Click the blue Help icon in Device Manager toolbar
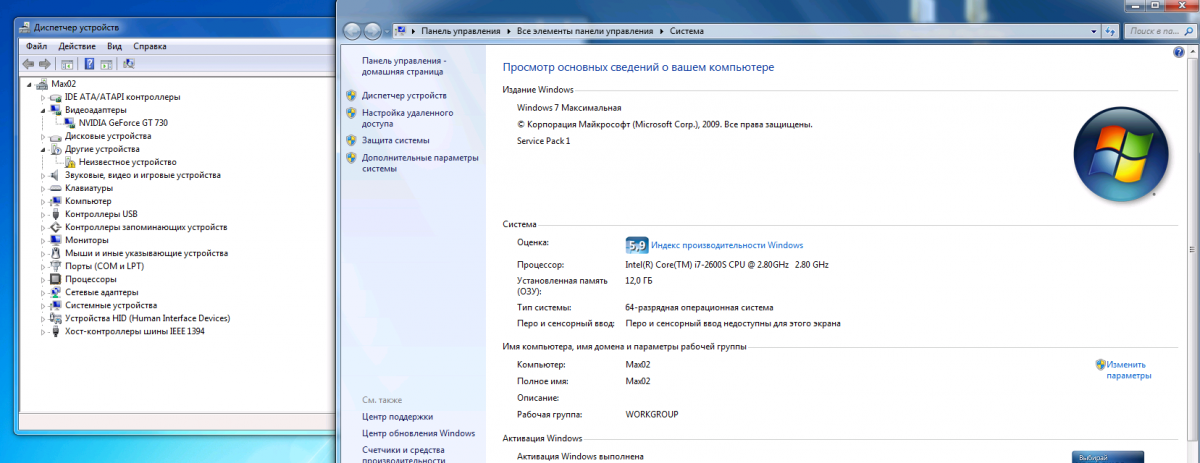This screenshot has height=463, width=1200. pyautogui.click(x=88, y=64)
